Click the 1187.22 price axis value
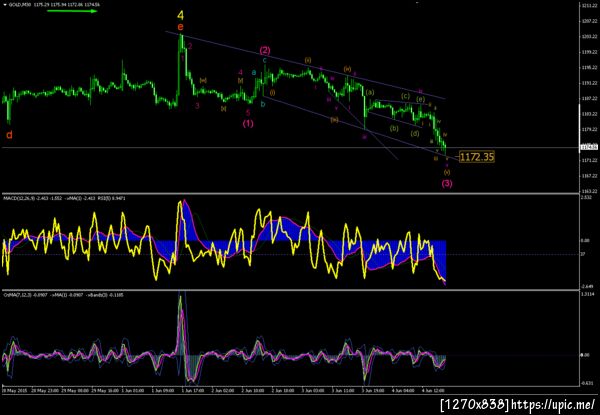Viewport: 600px width, 415px height. pos(589,98)
